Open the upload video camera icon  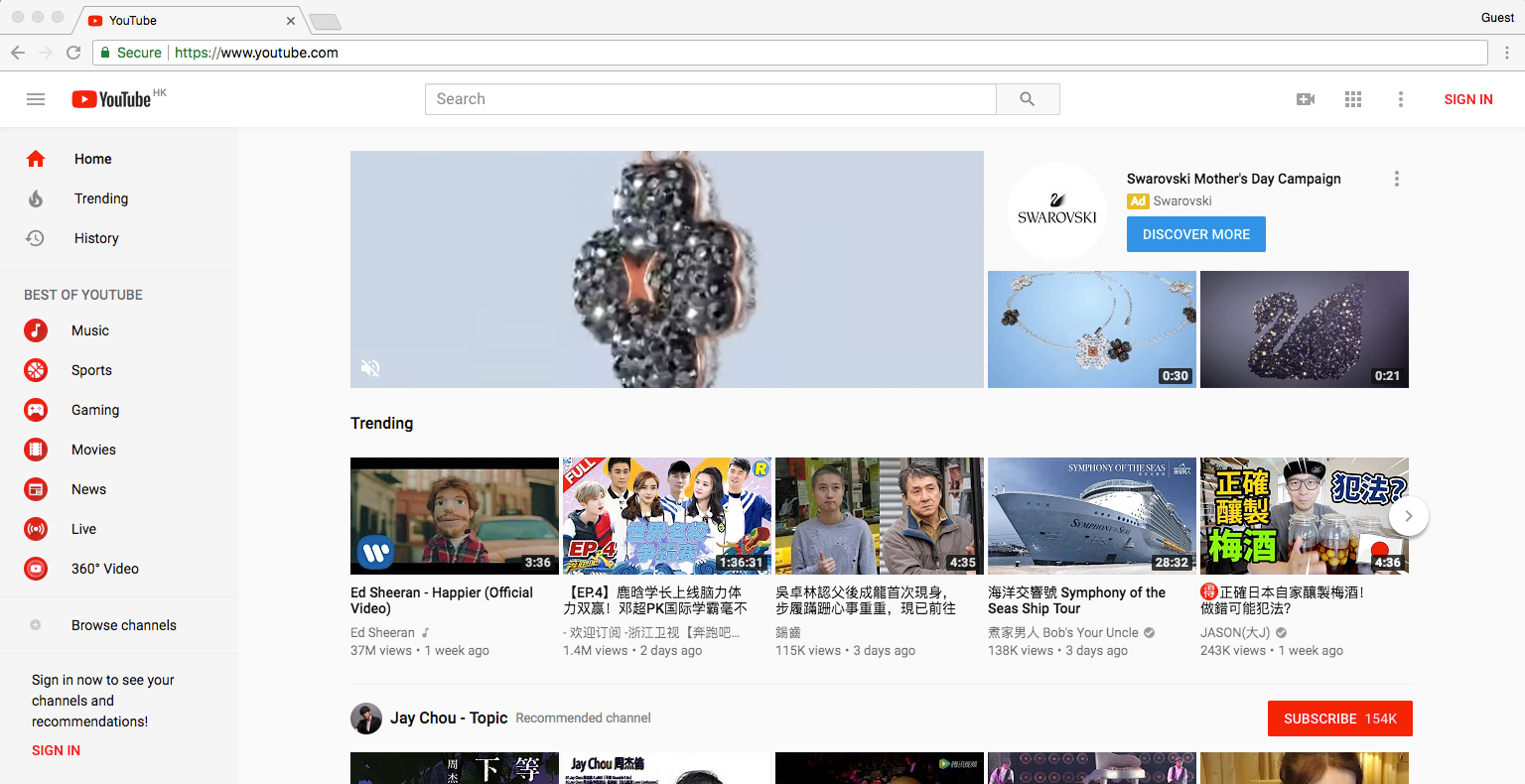click(1306, 99)
